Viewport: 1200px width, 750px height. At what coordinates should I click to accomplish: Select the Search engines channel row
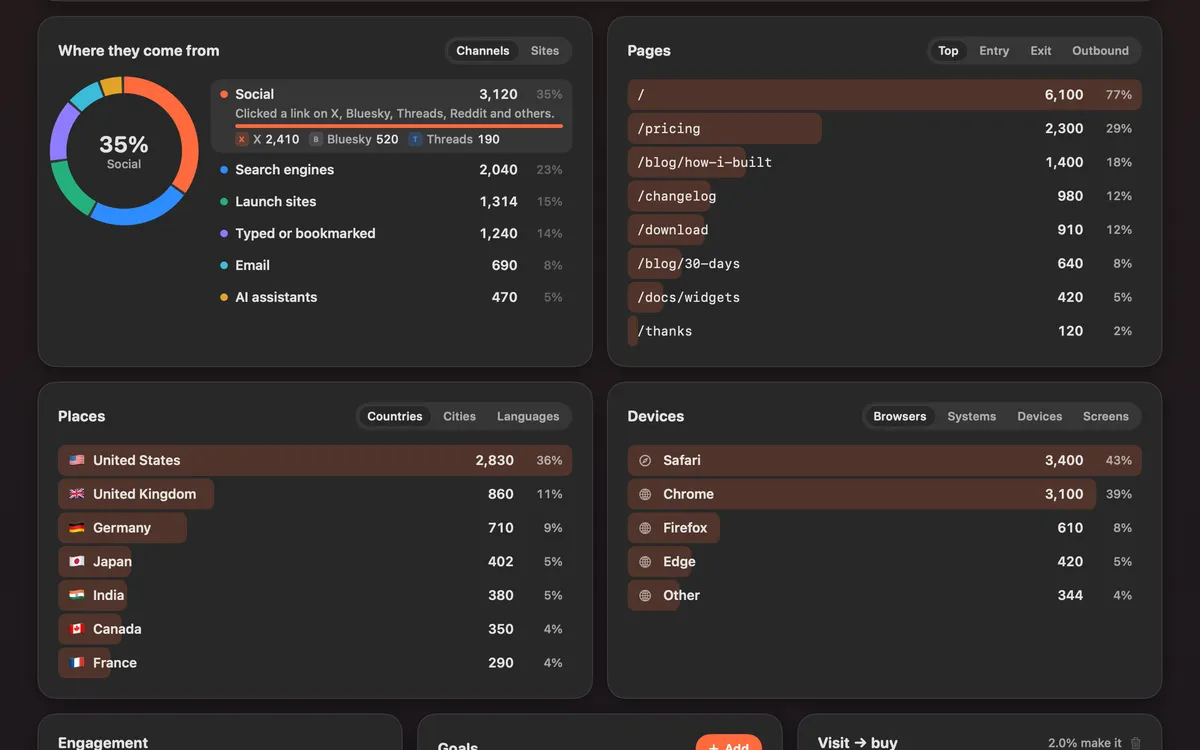click(x=392, y=170)
